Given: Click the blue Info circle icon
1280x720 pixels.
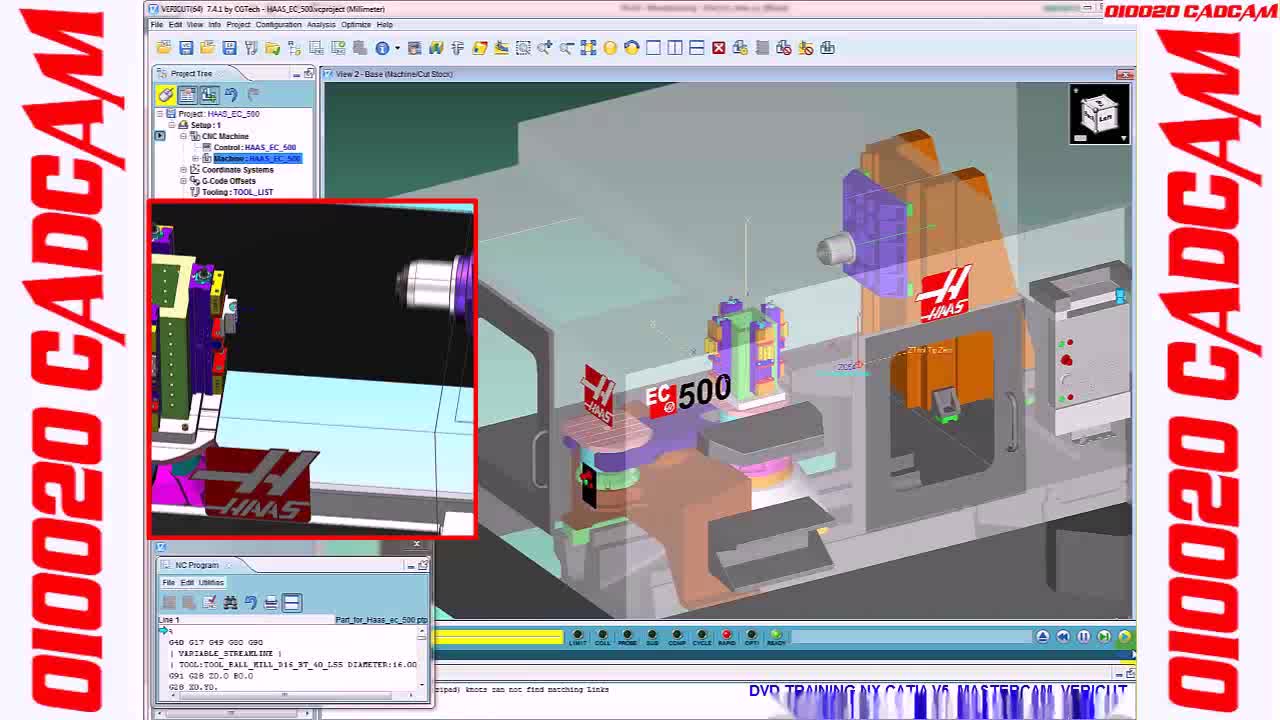Looking at the screenshot, I should click(382, 48).
